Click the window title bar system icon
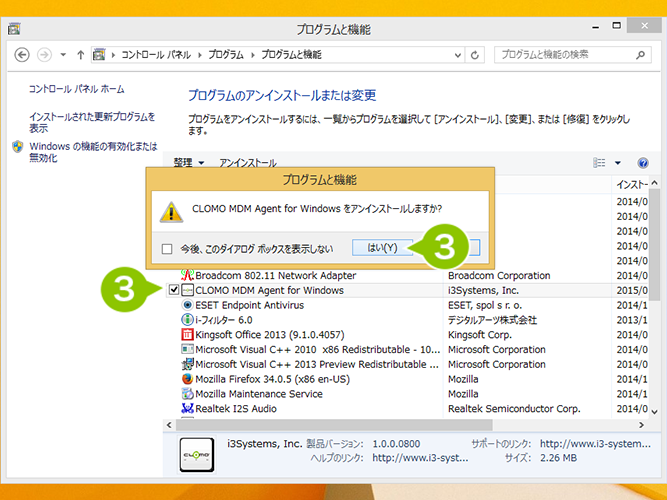This screenshot has height=500, width=667. (x=14, y=29)
